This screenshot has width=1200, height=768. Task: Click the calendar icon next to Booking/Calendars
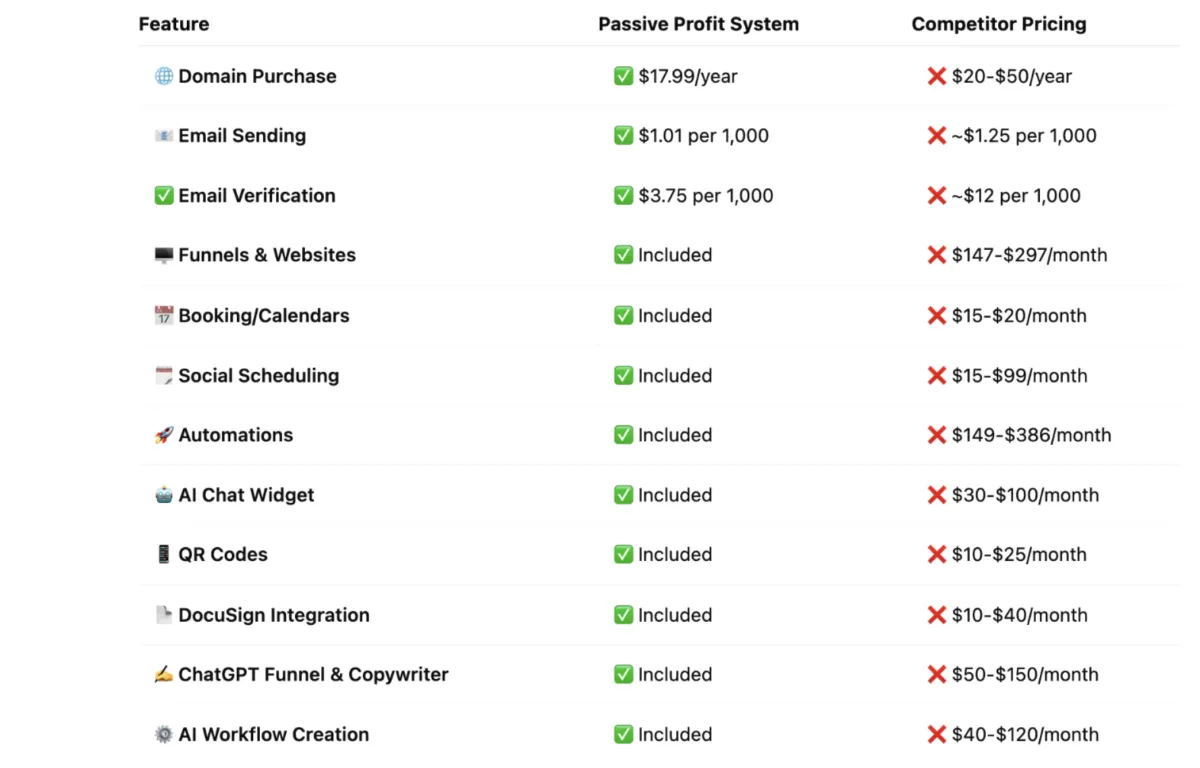coord(164,316)
